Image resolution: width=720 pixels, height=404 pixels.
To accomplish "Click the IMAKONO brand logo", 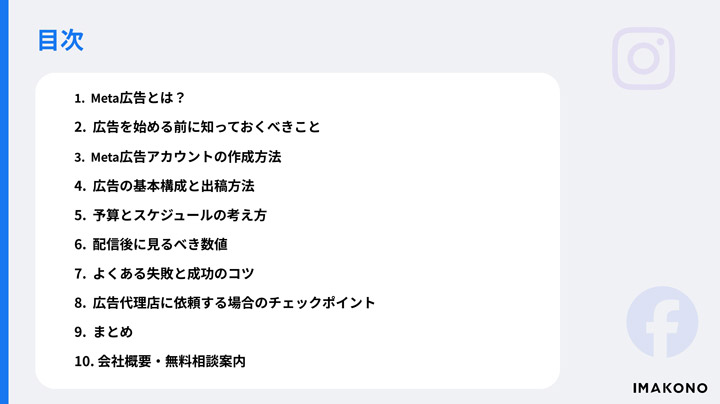I will click(x=670, y=388).
